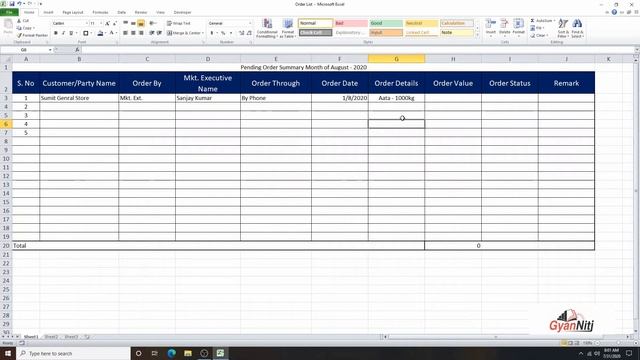The width and height of the screenshot is (640, 360).
Task: Expand the Merge & Center dropdown arrow
Action: coord(203,33)
